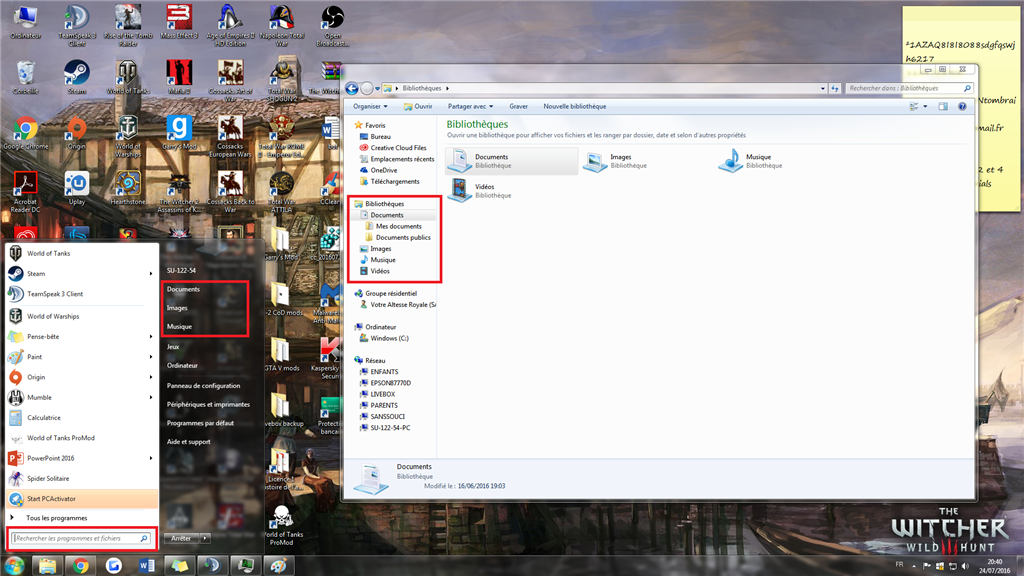Select the Rise of the Tomb Raider shortcut
This screenshot has width=1024, height=576.
[x=128, y=25]
